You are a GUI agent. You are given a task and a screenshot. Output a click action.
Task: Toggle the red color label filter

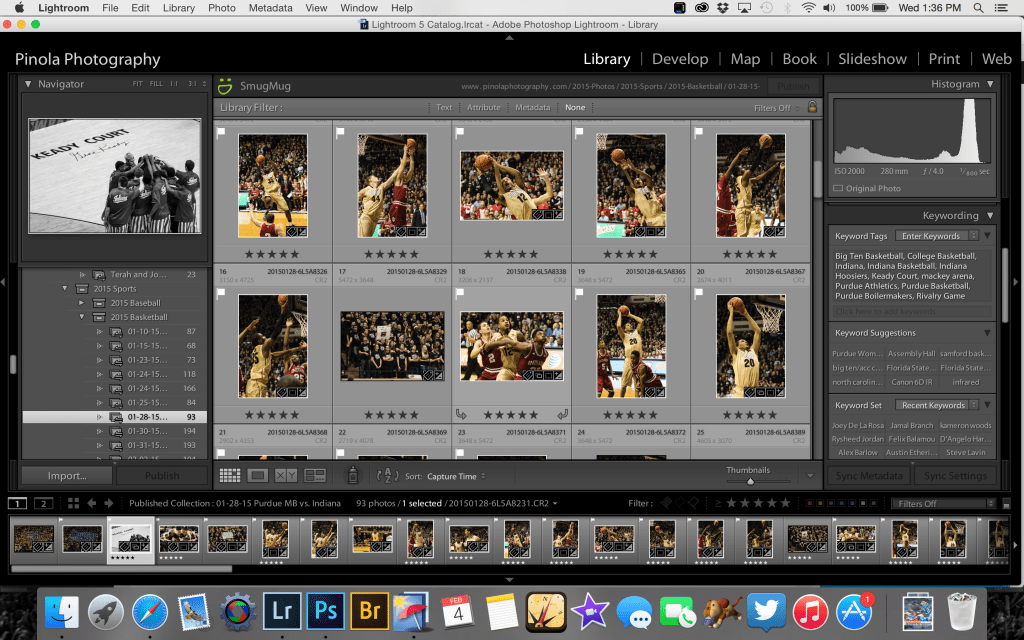click(808, 504)
